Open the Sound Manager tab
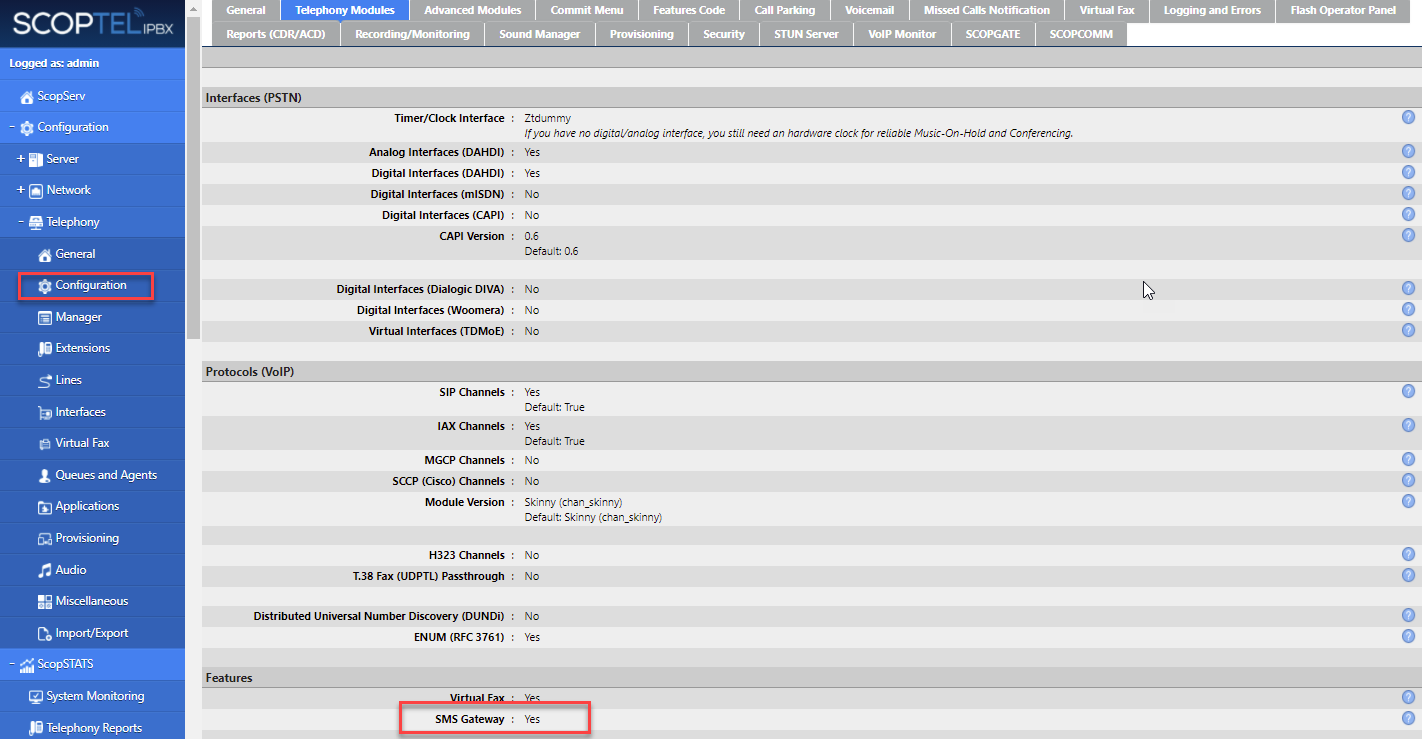 [x=540, y=34]
